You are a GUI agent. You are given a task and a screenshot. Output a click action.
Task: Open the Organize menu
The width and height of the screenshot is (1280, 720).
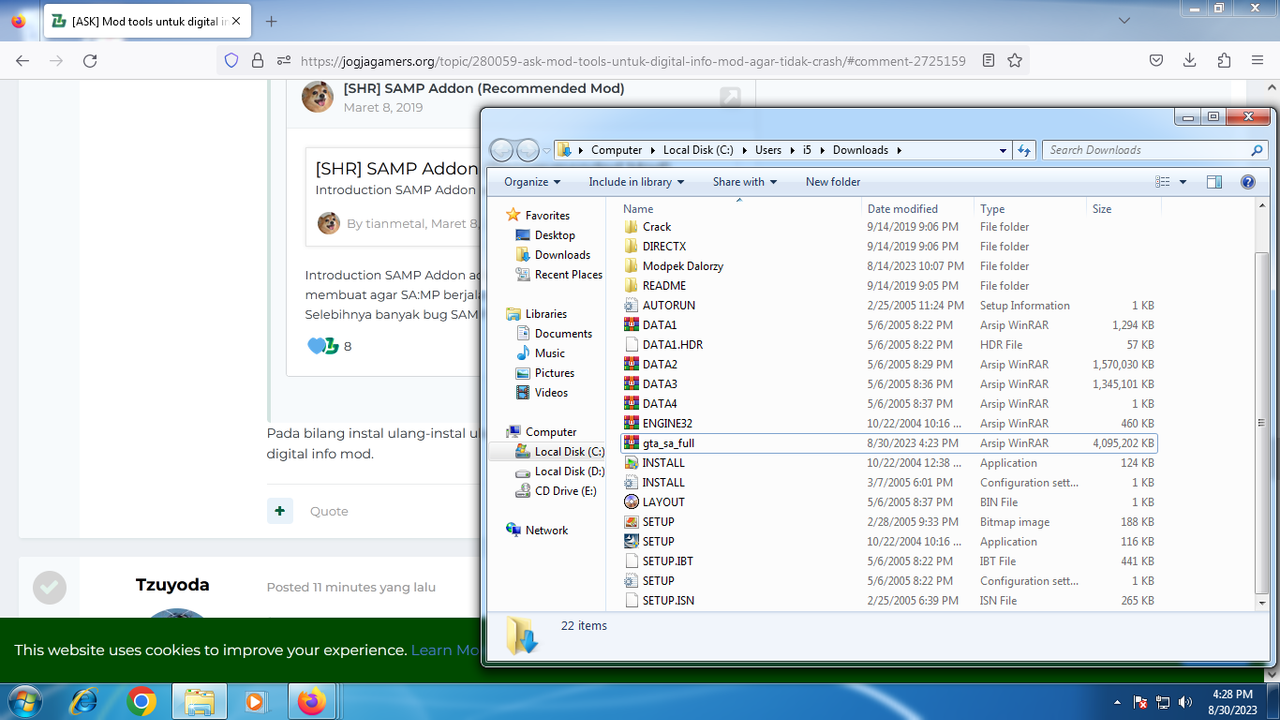532,182
